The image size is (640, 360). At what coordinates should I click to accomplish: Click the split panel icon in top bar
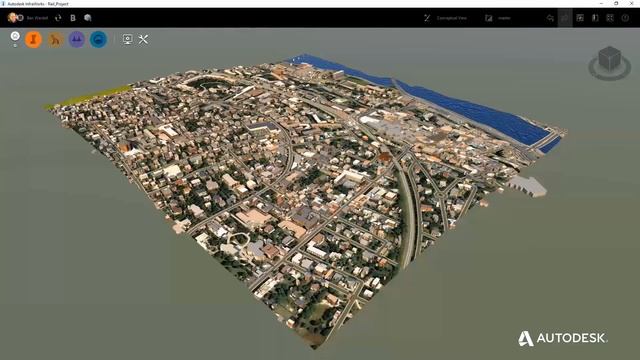click(x=595, y=18)
